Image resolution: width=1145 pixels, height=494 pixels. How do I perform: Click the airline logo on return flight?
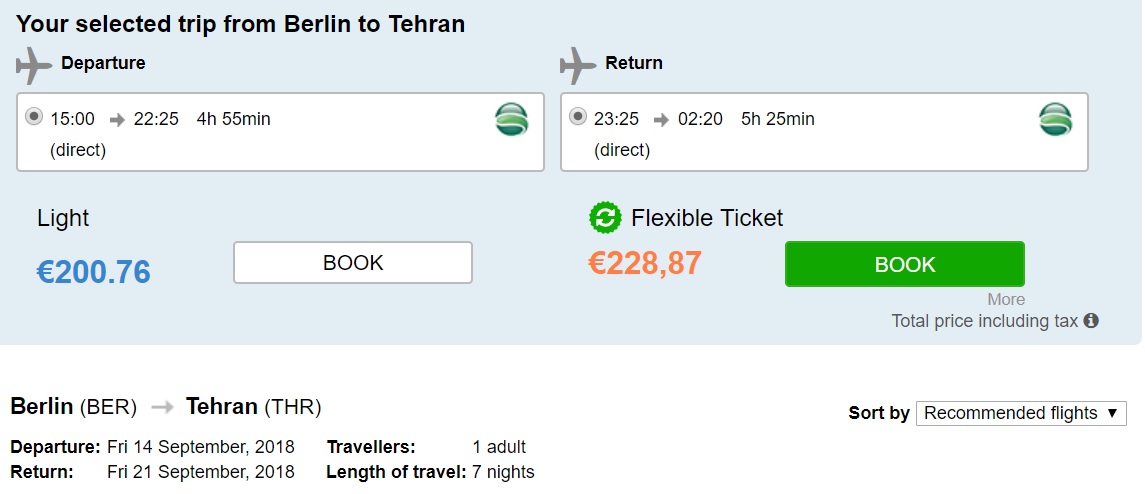[x=1055, y=120]
